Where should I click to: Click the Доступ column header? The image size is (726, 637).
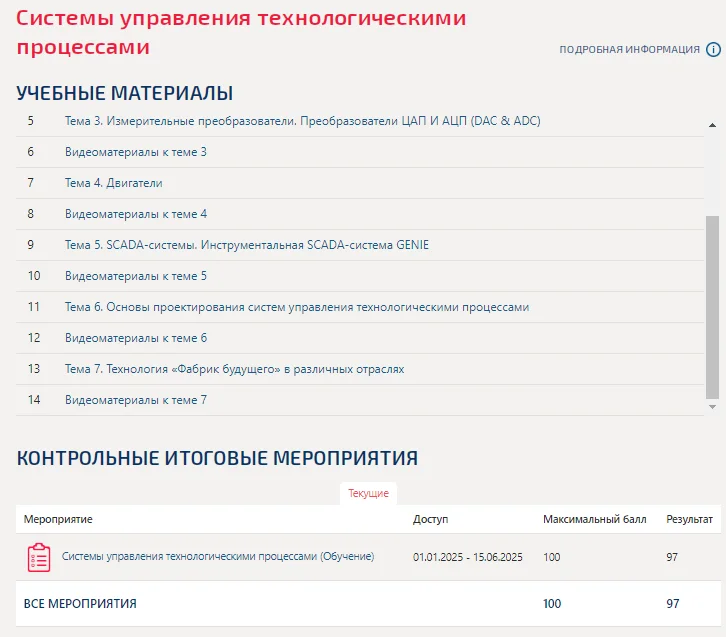pyautogui.click(x=430, y=519)
